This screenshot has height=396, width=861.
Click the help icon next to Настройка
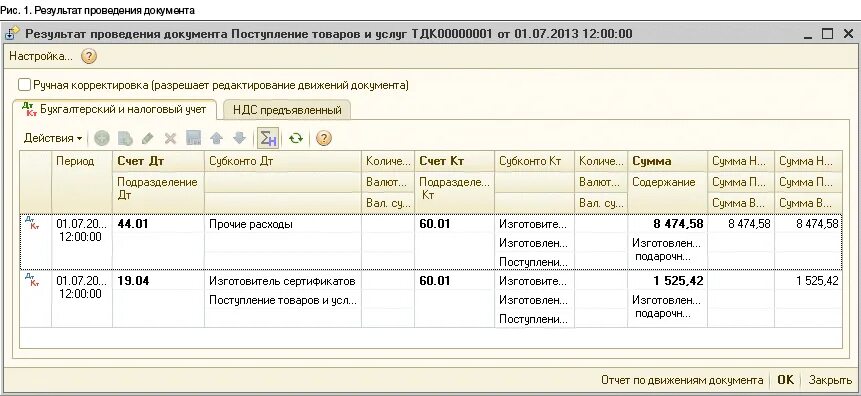coord(89,56)
